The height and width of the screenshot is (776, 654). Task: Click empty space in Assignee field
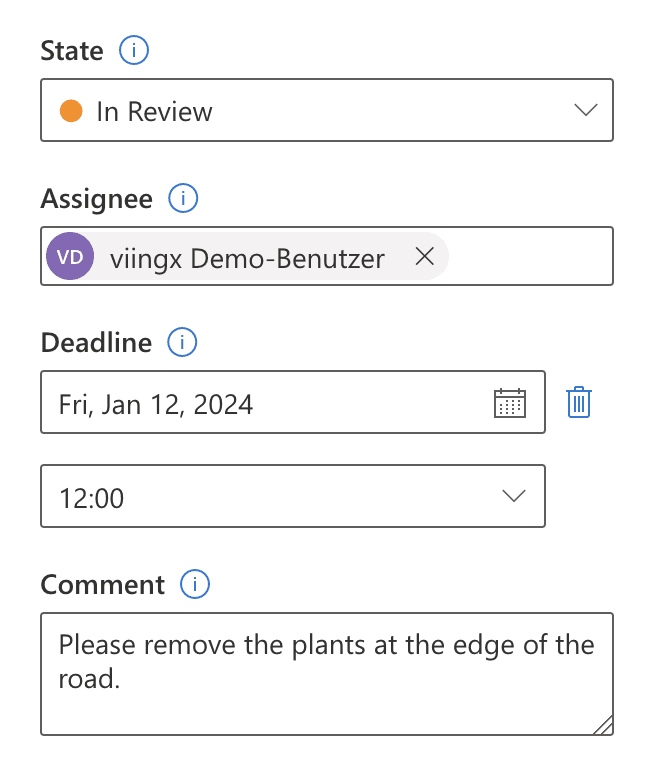530,258
